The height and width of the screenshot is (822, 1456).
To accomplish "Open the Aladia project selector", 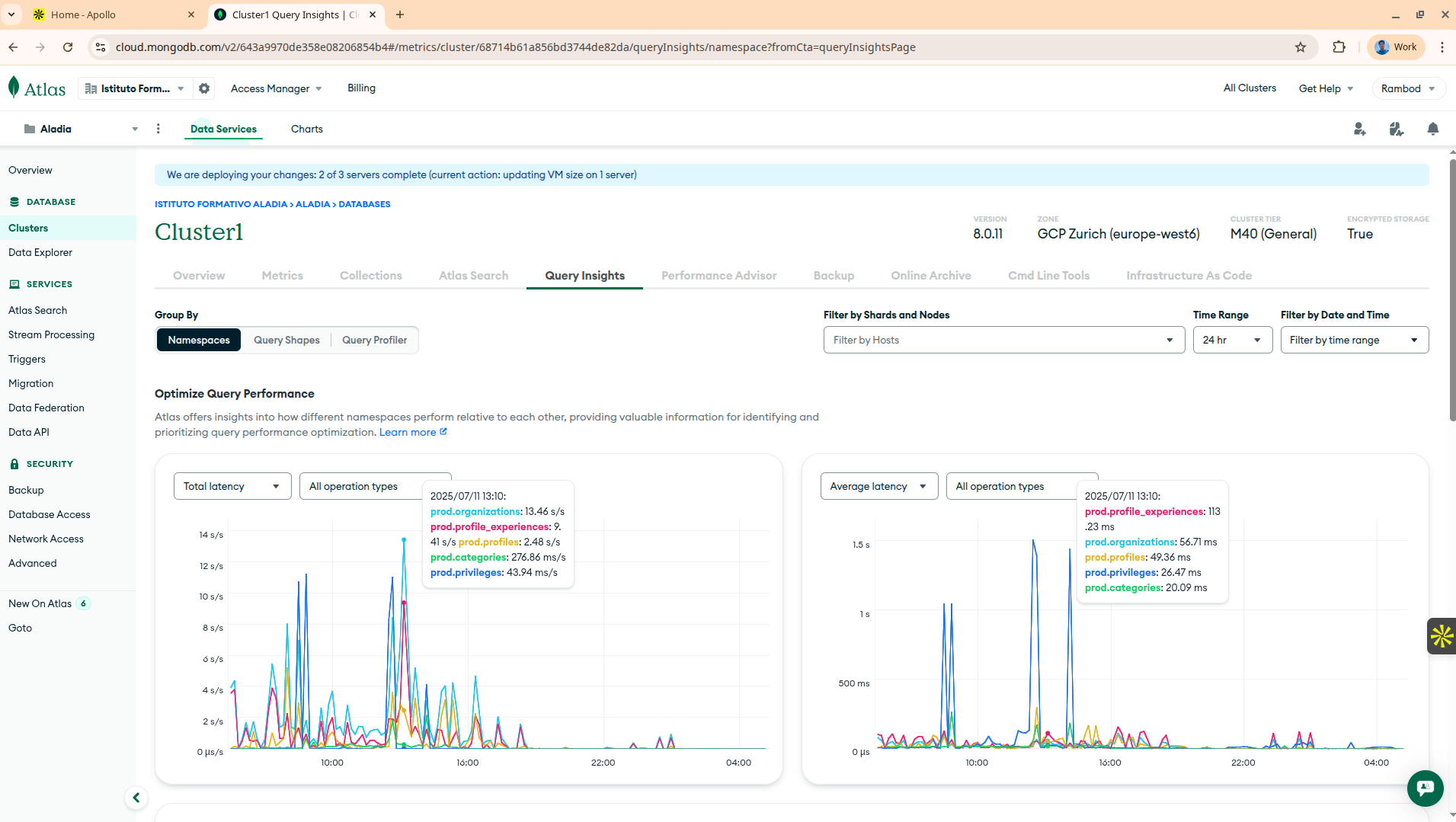I will point(80,129).
